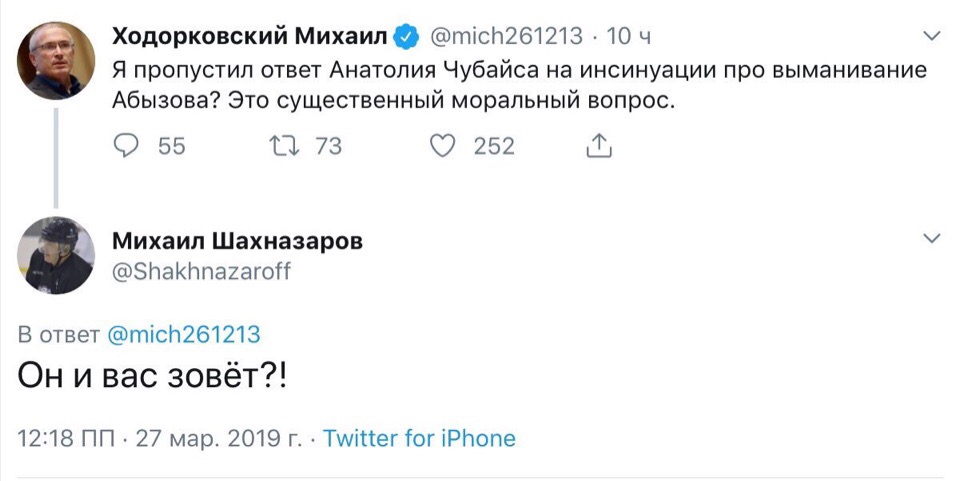Click the Михаил Шахназаров display name
This screenshot has width=960, height=481.
237,241
